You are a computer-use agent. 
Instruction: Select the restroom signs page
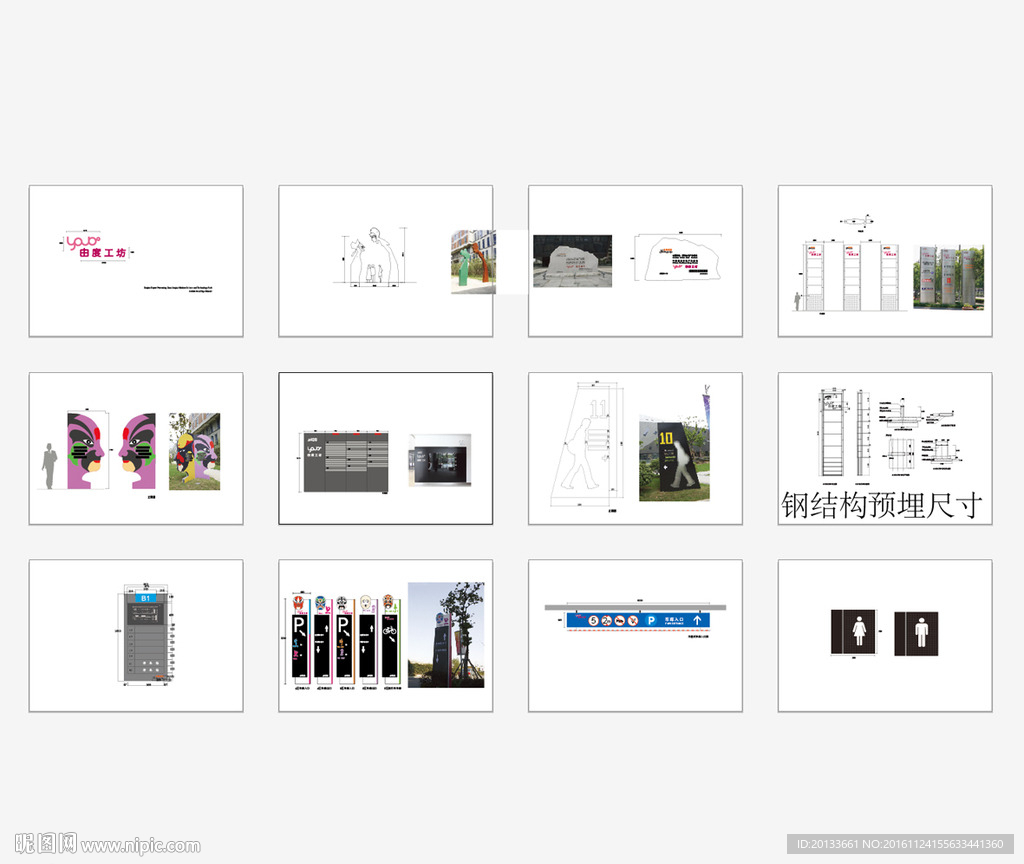[x=885, y=635]
